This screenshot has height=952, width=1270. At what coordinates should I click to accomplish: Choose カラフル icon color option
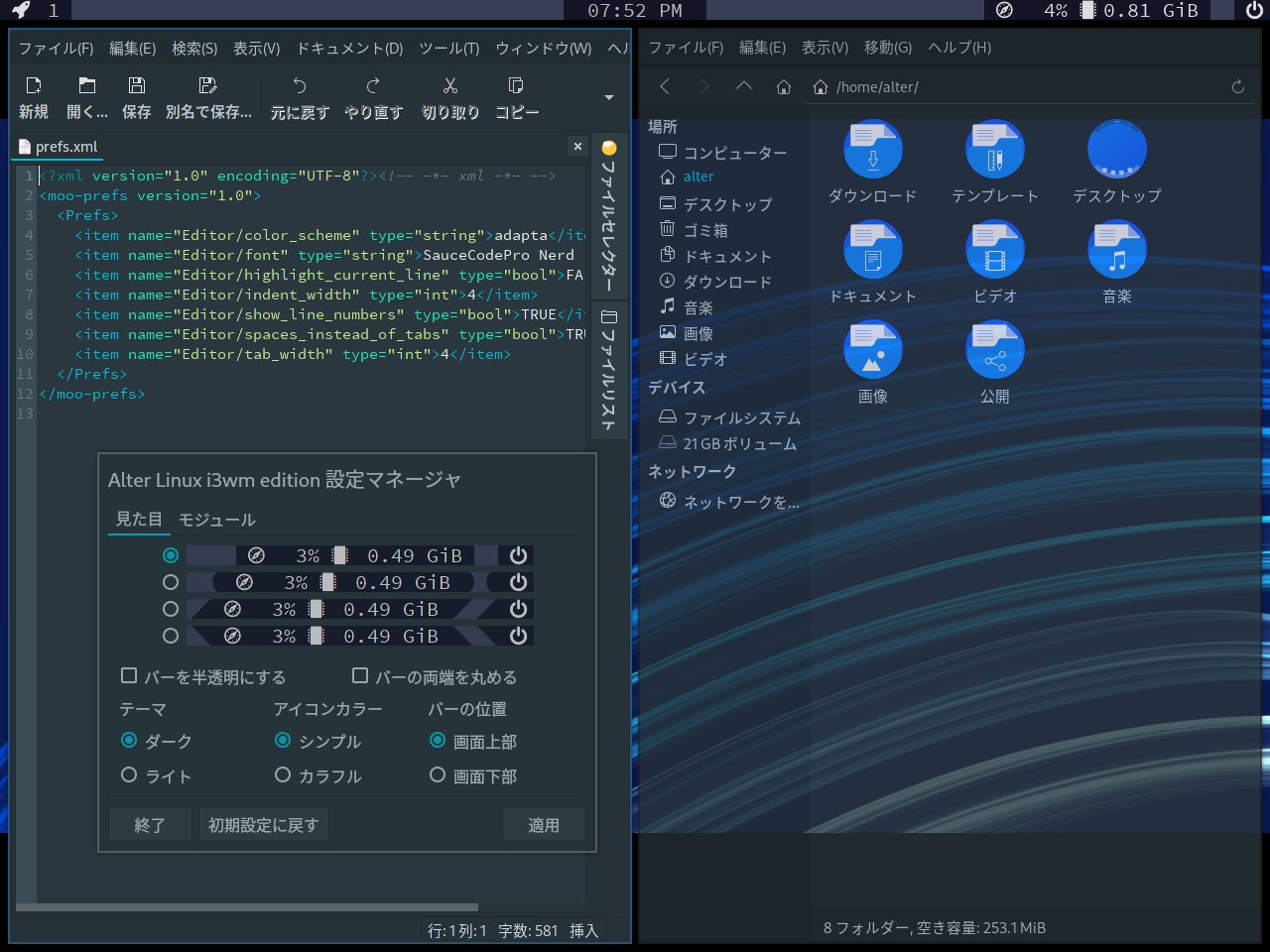(283, 775)
